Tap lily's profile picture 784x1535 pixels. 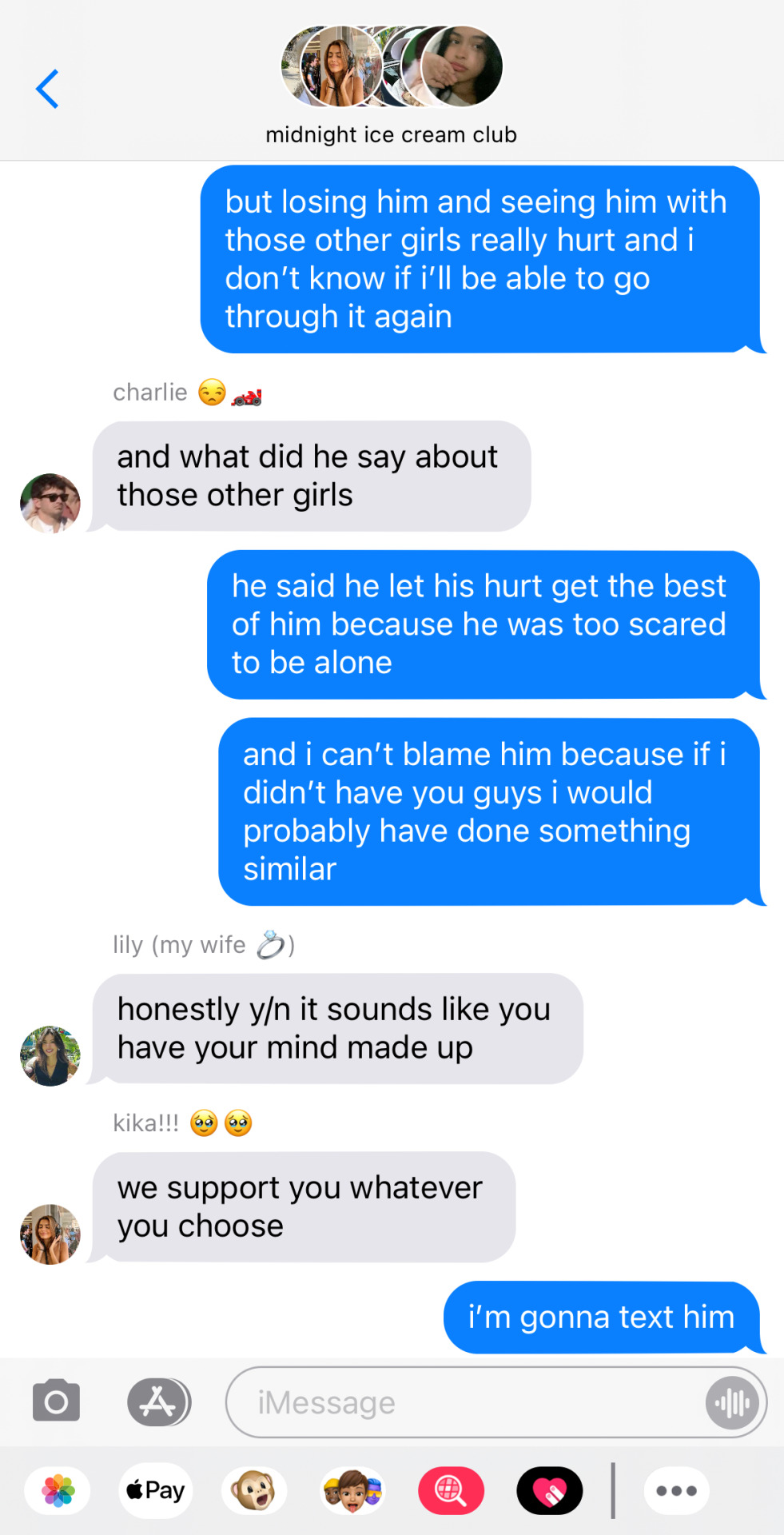pyautogui.click(x=50, y=1055)
